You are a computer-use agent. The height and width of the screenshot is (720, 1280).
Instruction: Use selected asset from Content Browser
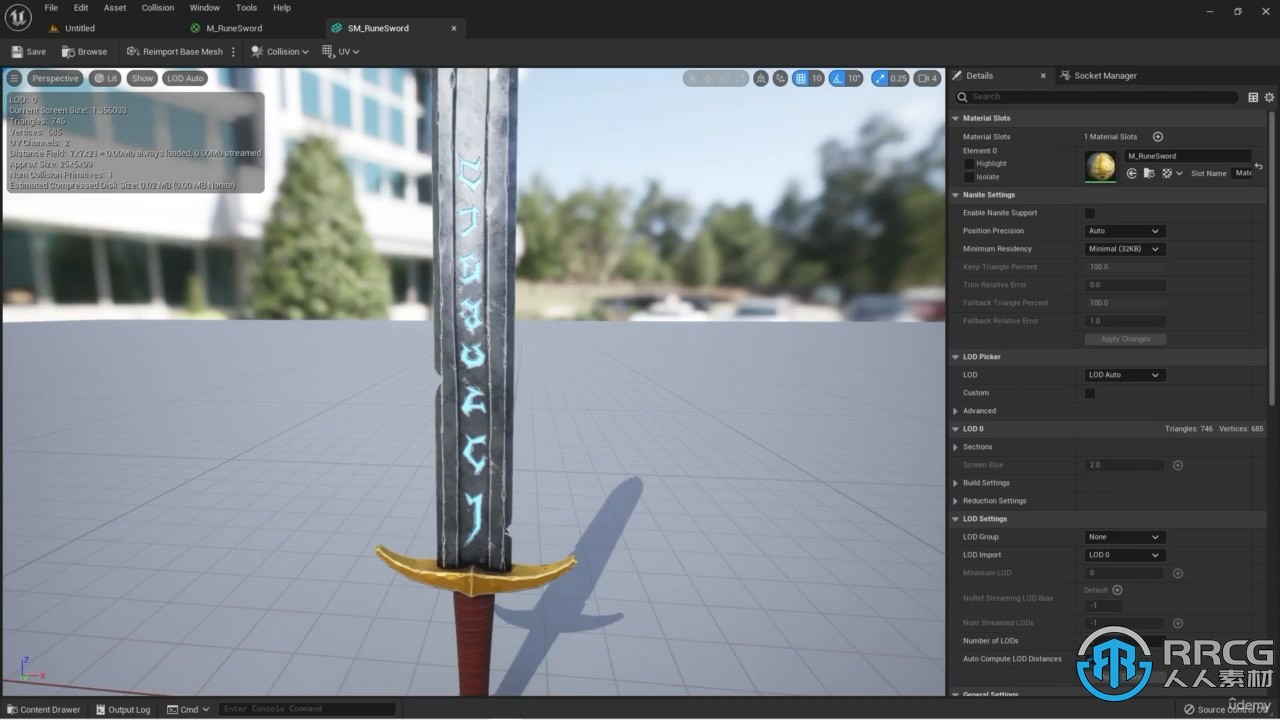coord(1132,173)
